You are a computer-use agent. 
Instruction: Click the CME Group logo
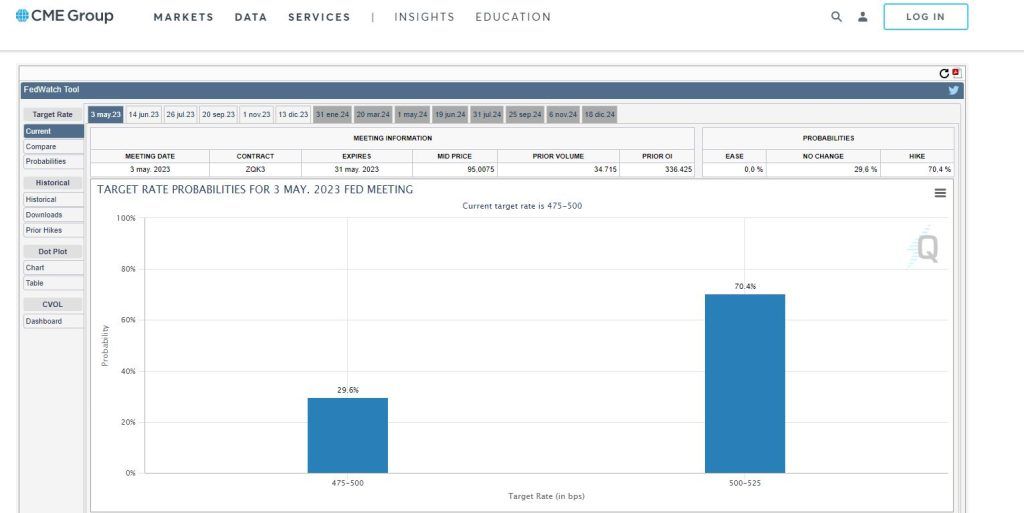tap(64, 16)
